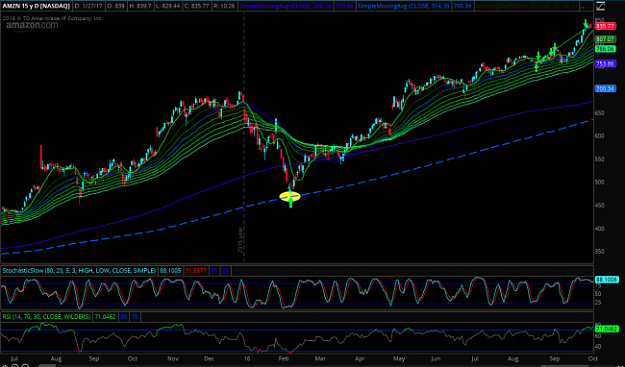Click the StochasticSlow oversold level 20 box
This screenshot has height=367, width=625.
click(225, 271)
